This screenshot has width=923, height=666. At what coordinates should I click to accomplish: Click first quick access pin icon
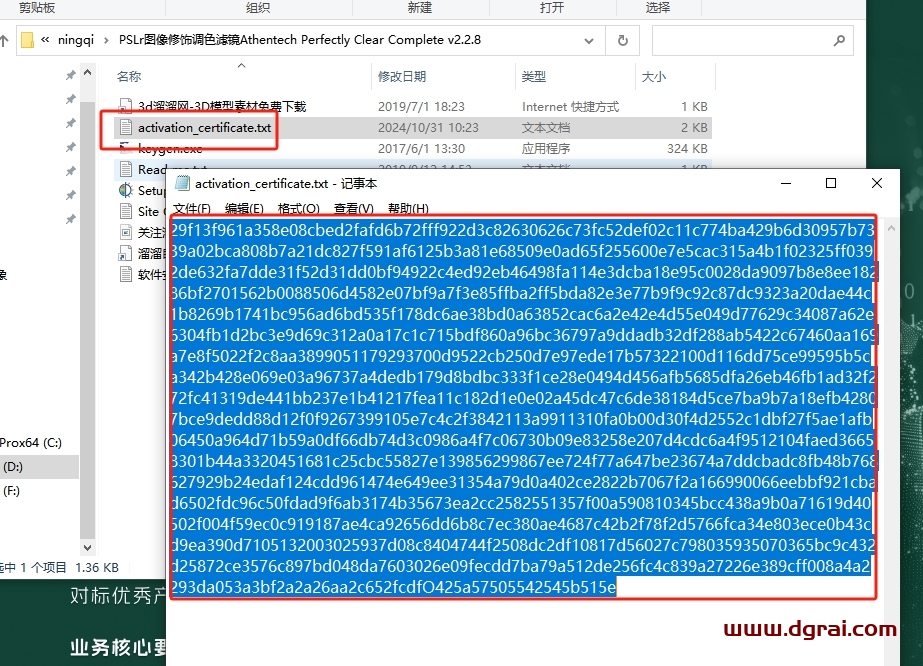pos(70,75)
